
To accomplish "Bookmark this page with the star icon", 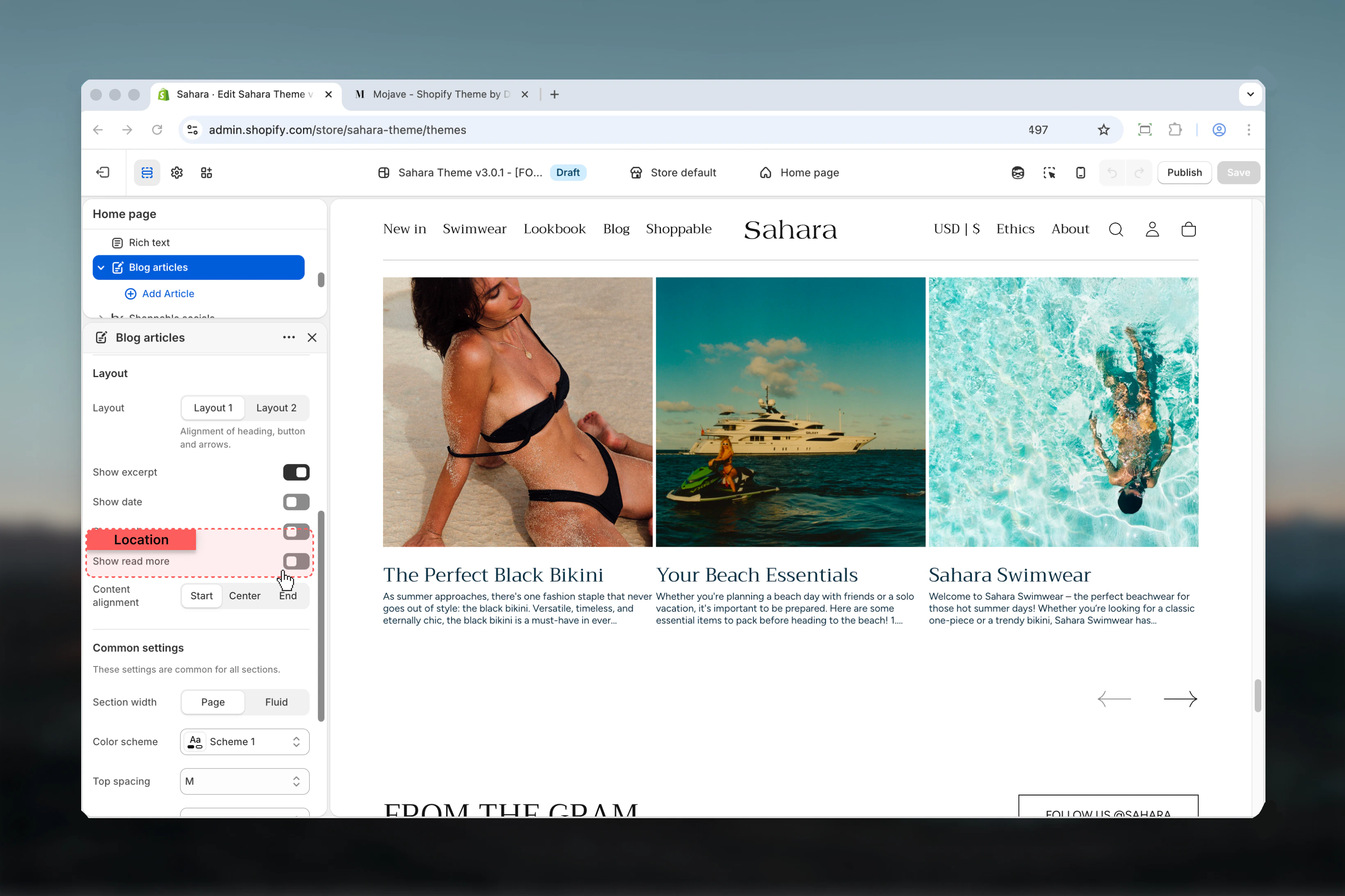I will (1103, 130).
